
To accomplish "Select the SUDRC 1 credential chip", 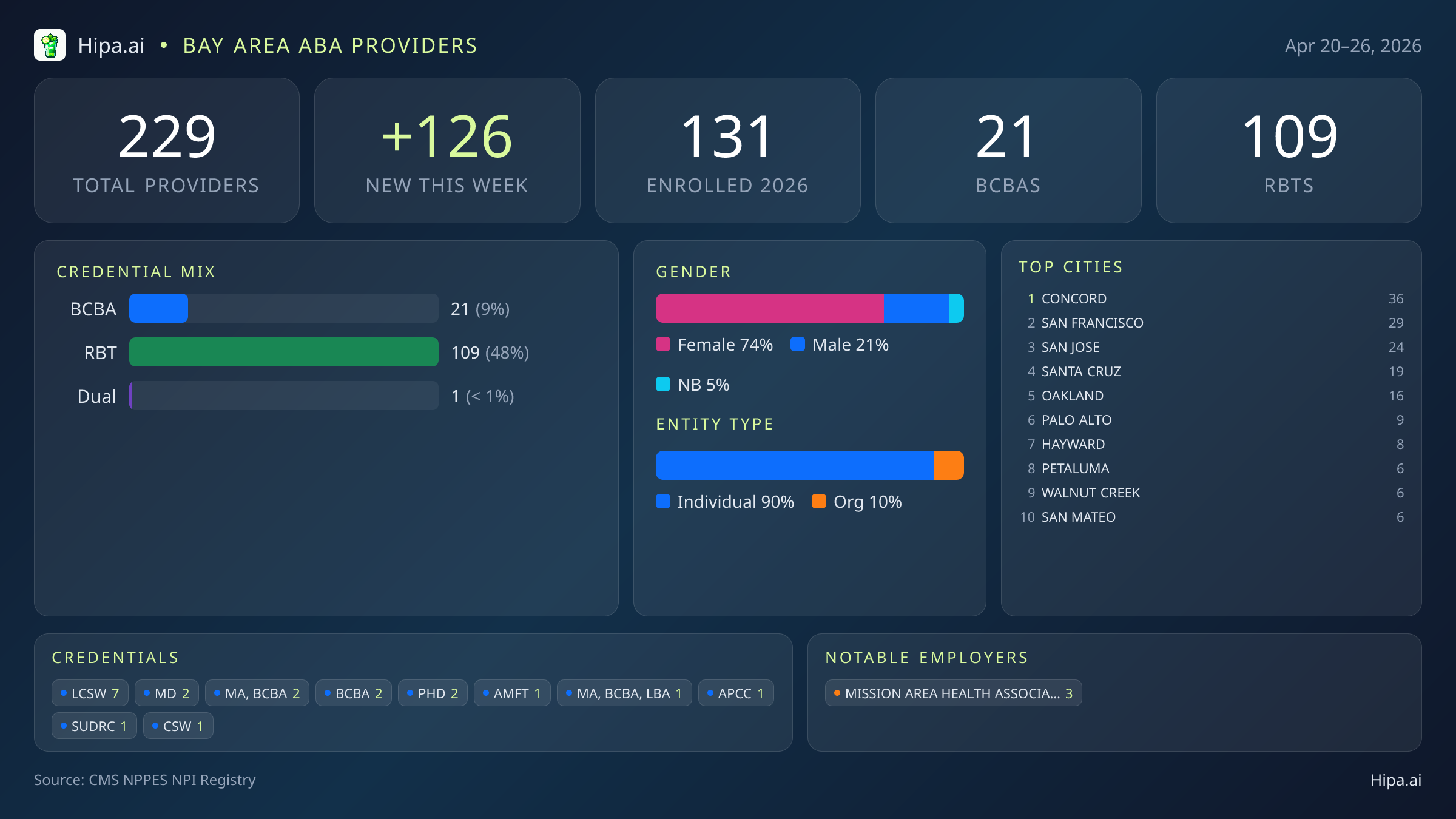I will [94, 726].
